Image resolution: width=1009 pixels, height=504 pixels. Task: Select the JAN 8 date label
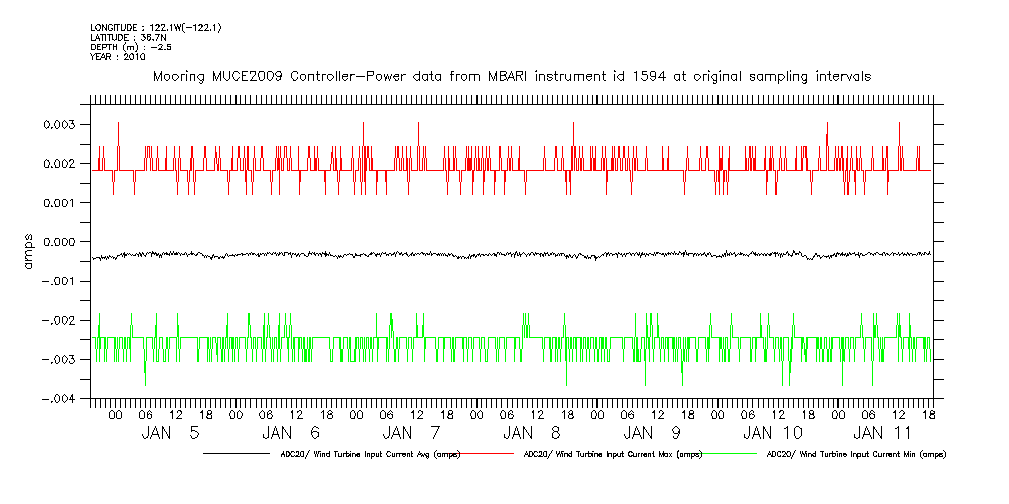[532, 433]
